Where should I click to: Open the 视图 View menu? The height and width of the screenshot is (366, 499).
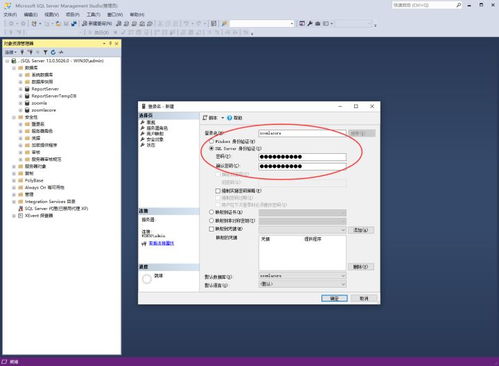tap(52, 15)
